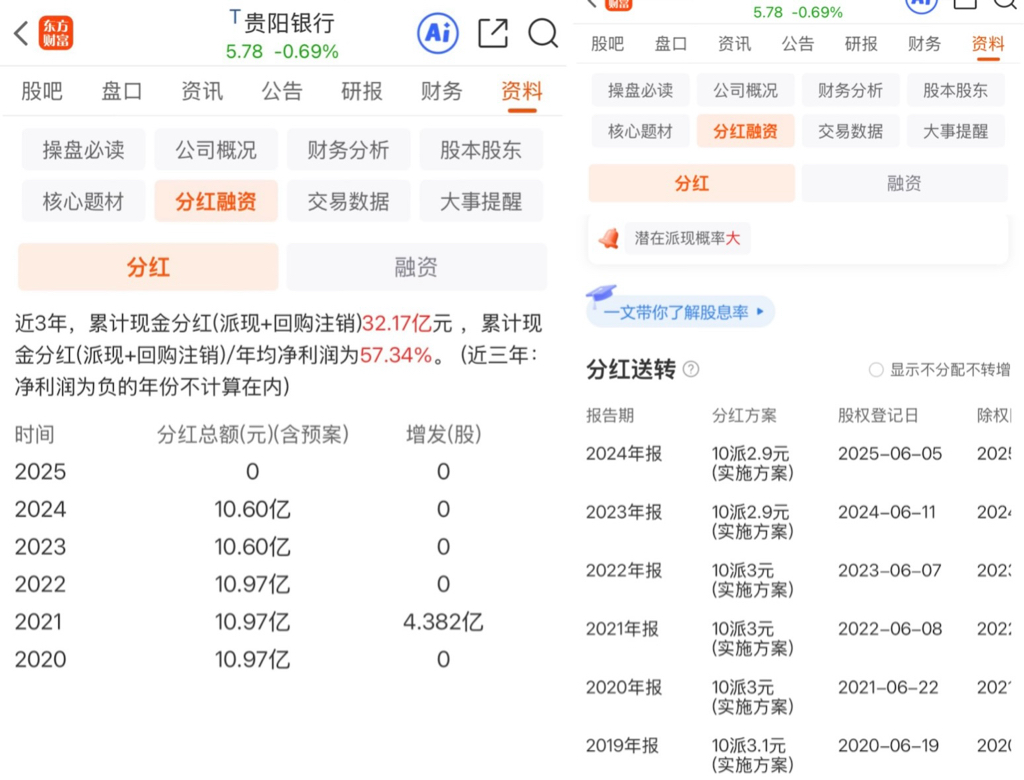Screen dimensions: 1024x780
Task: Go back using left panel arrow
Action: coord(22,33)
